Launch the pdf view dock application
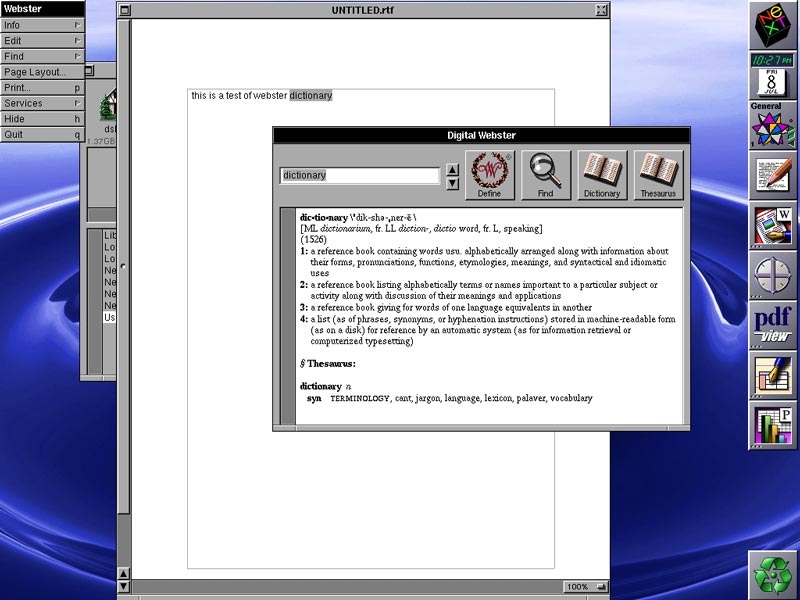 772,326
